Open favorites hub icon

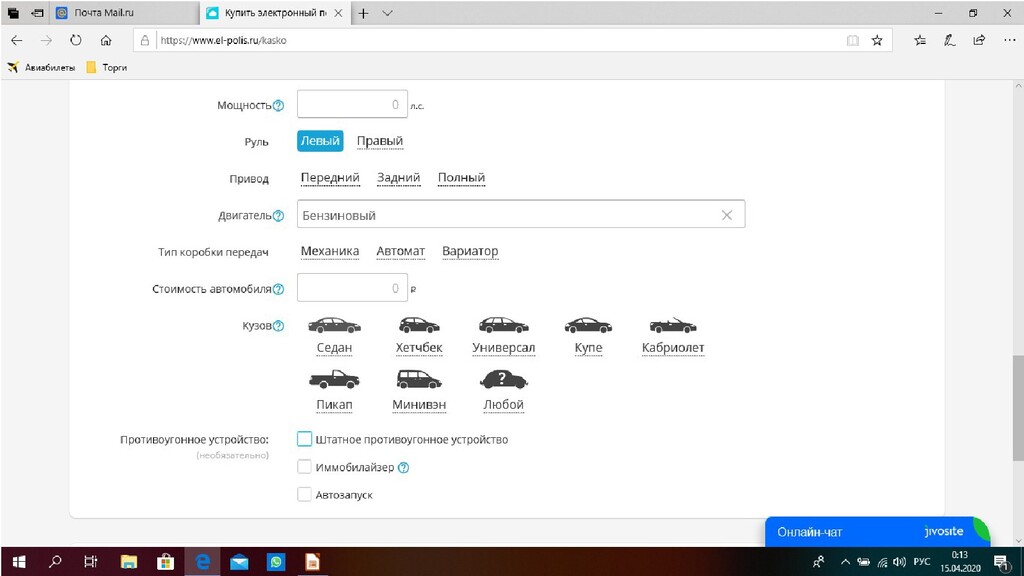click(x=920, y=40)
